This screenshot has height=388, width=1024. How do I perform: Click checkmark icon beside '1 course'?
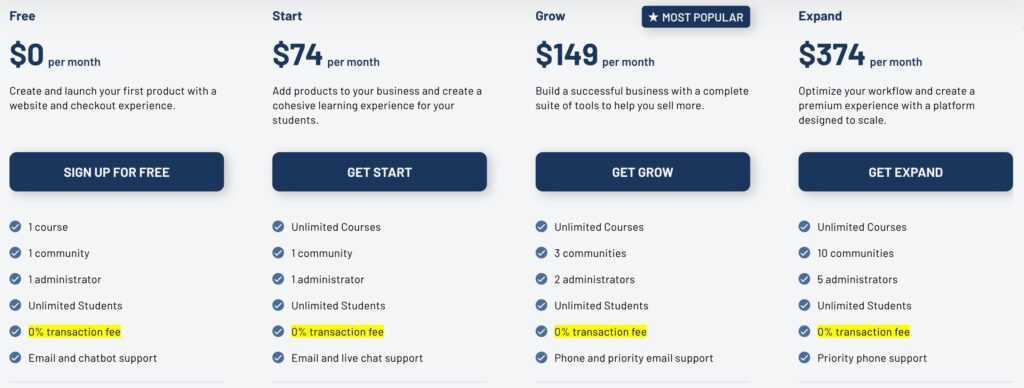[x=15, y=227]
